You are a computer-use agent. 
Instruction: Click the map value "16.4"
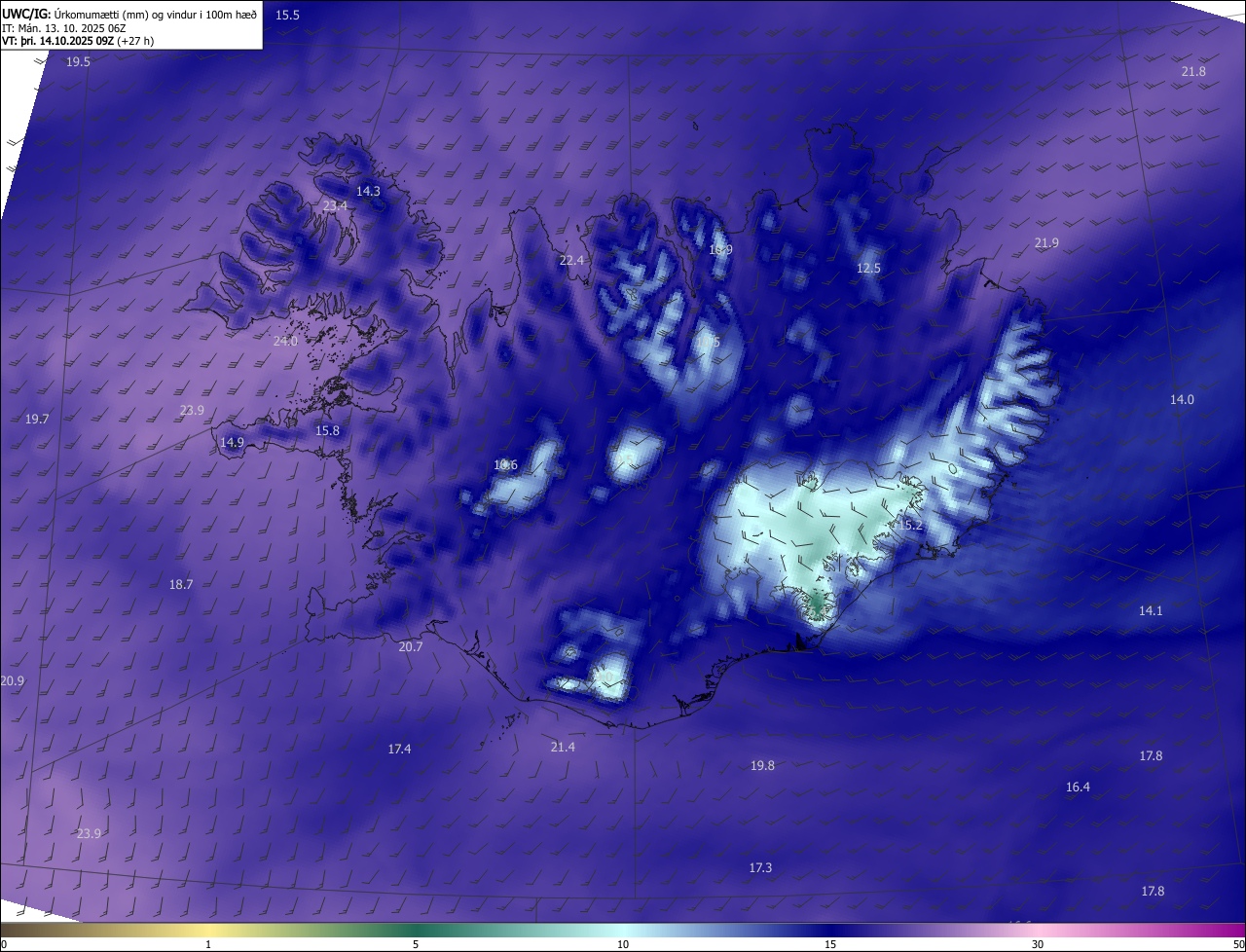1078,787
